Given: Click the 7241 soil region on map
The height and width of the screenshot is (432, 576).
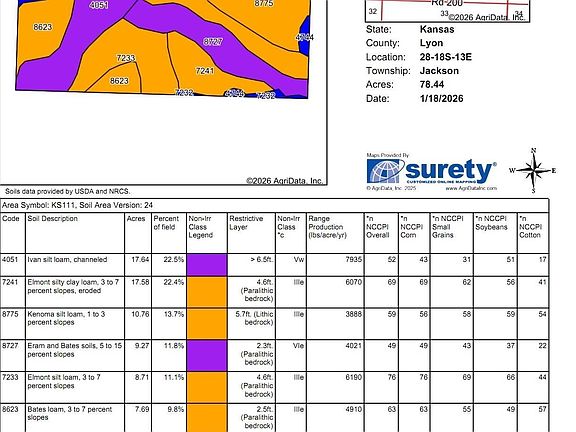Looking at the screenshot, I should 205,71.
